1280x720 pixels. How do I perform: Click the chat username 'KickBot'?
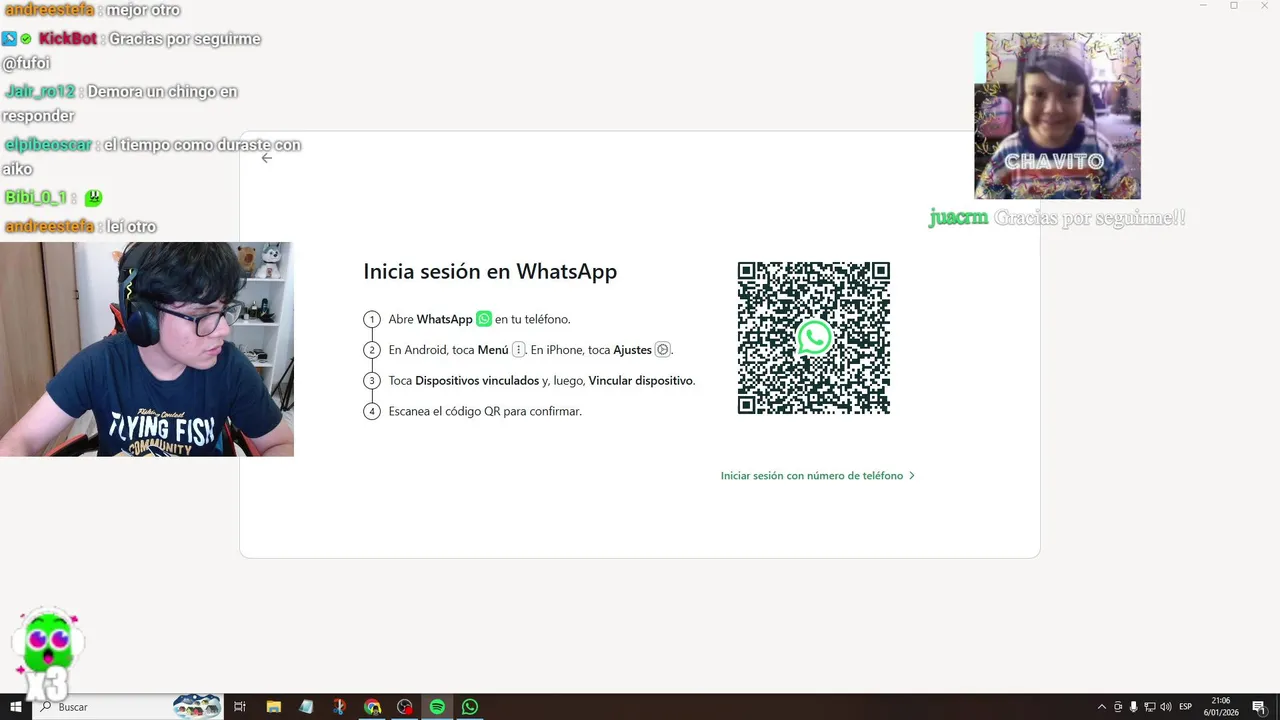[x=68, y=39]
